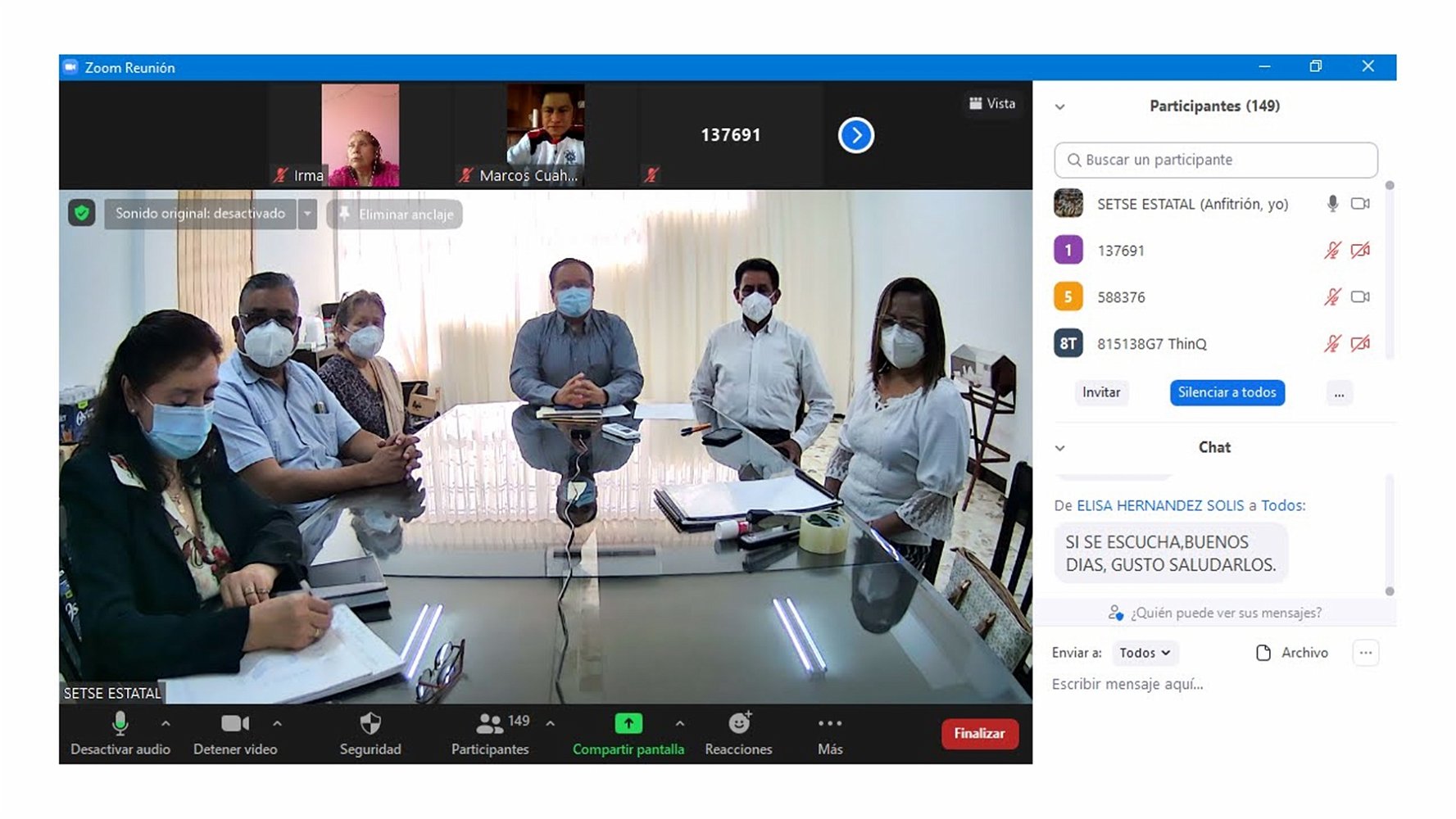The width and height of the screenshot is (1456, 819).
Task: Click Marcos Cuah muted microphone indicator
Action: [466, 174]
